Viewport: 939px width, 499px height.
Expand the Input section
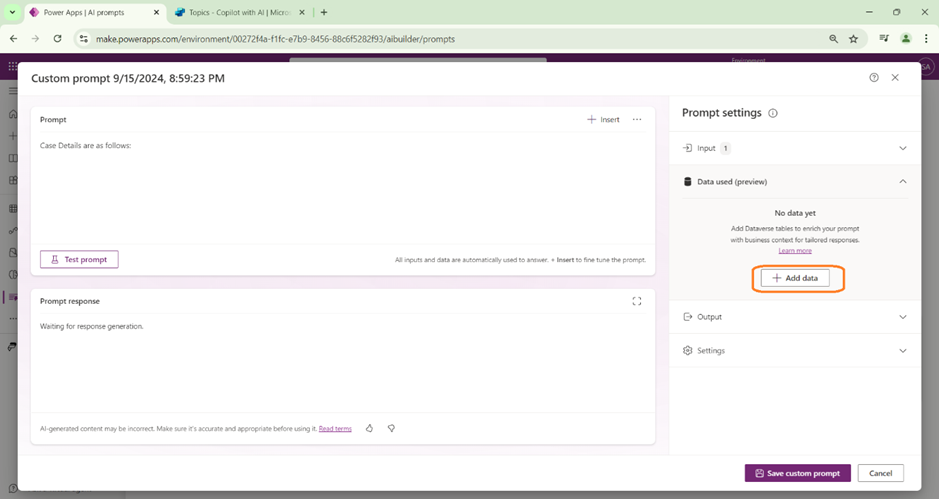pyautogui.click(x=902, y=148)
